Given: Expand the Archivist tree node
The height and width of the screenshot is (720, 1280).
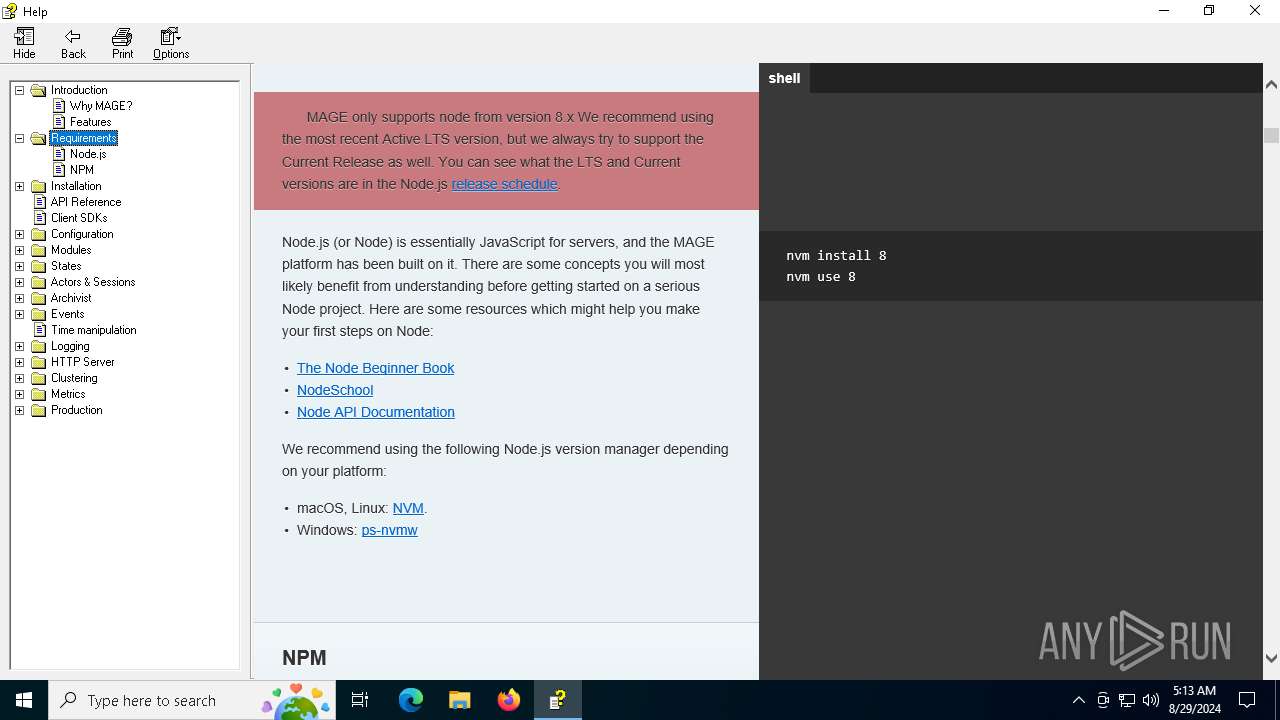Looking at the screenshot, I should [x=19, y=298].
